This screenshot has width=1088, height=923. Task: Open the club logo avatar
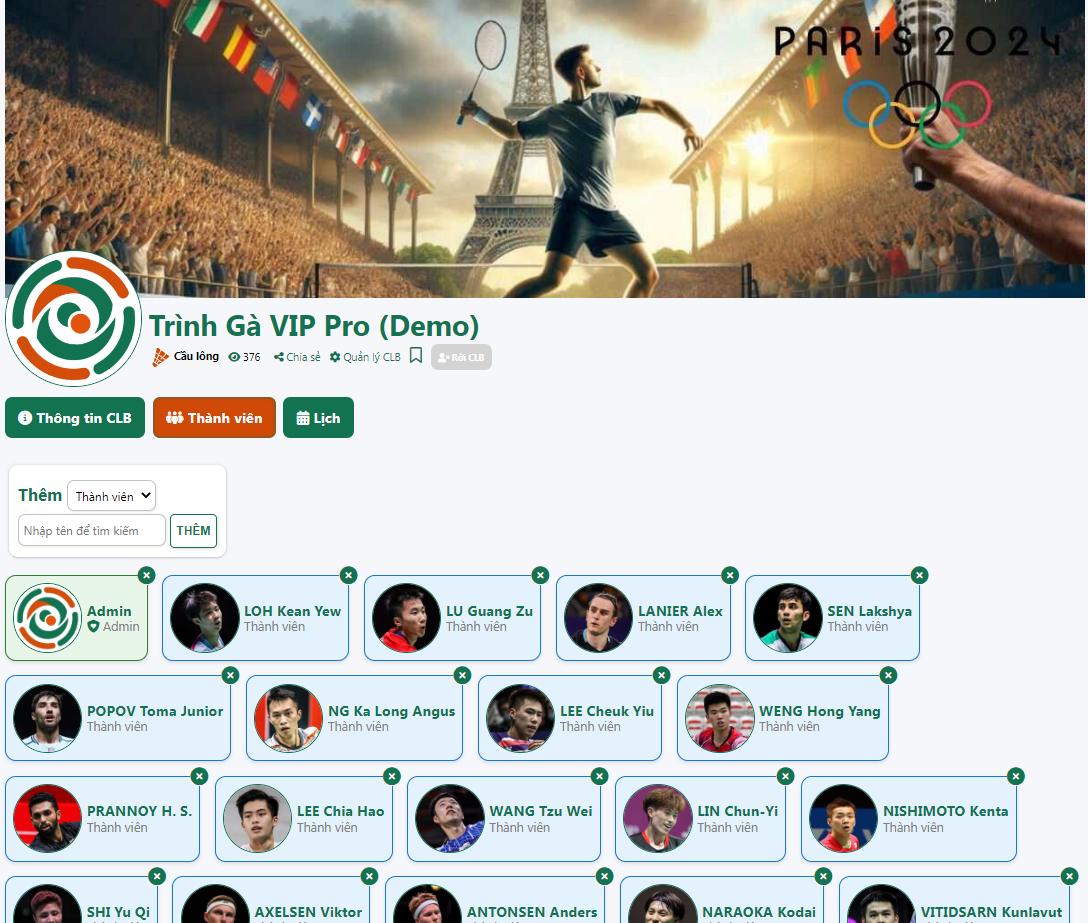[74, 319]
